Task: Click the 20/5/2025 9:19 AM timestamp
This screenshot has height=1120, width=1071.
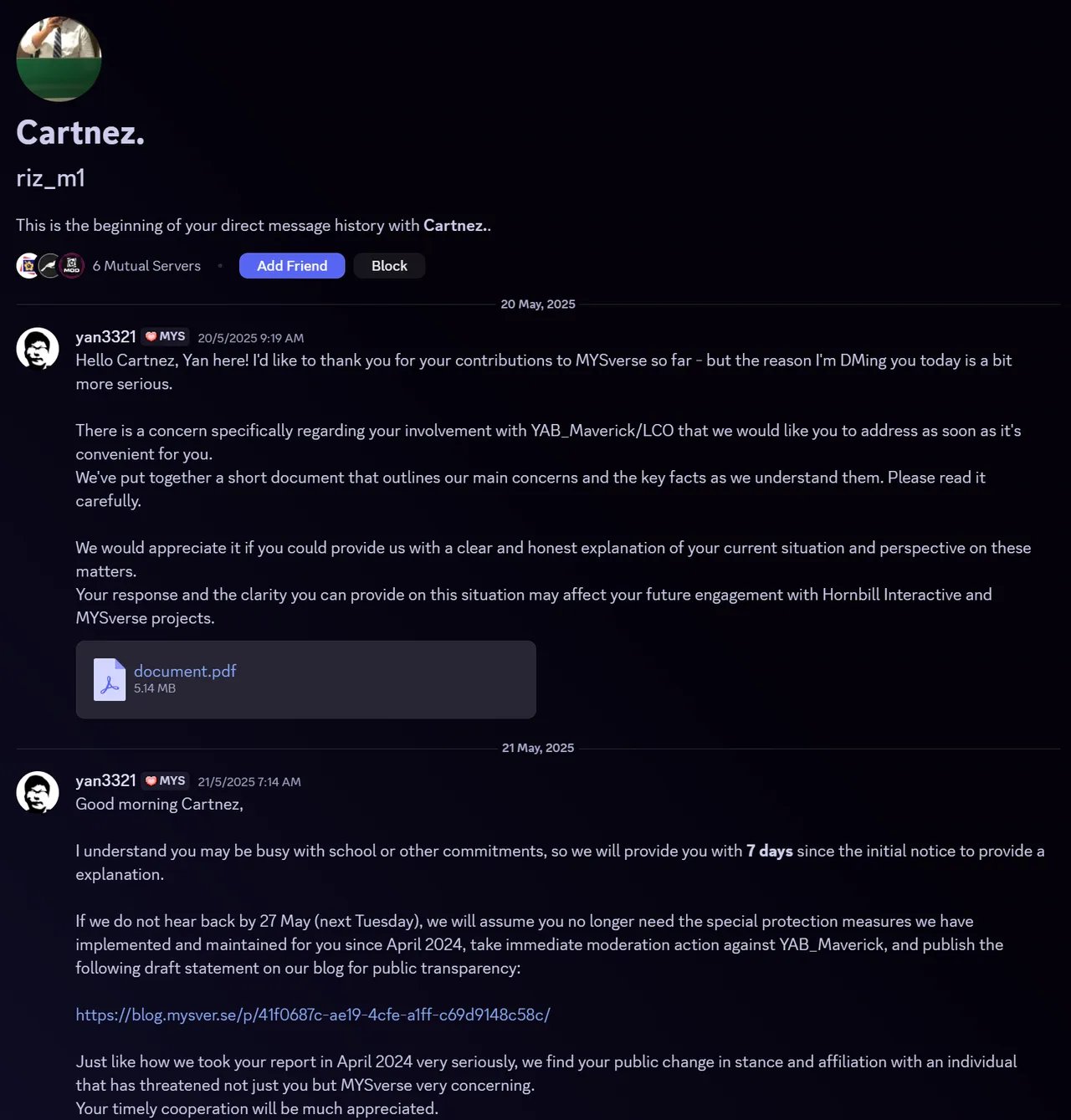Action: (x=251, y=338)
